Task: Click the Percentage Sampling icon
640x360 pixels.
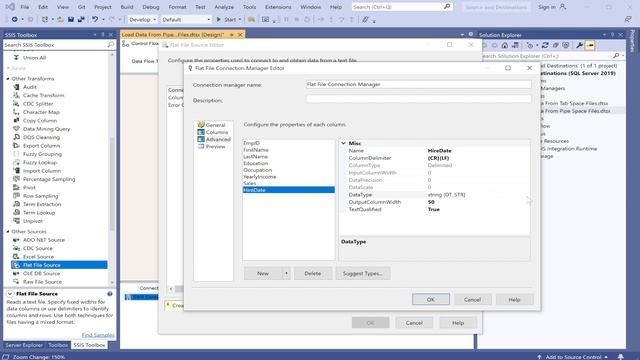Action: pos(16,179)
